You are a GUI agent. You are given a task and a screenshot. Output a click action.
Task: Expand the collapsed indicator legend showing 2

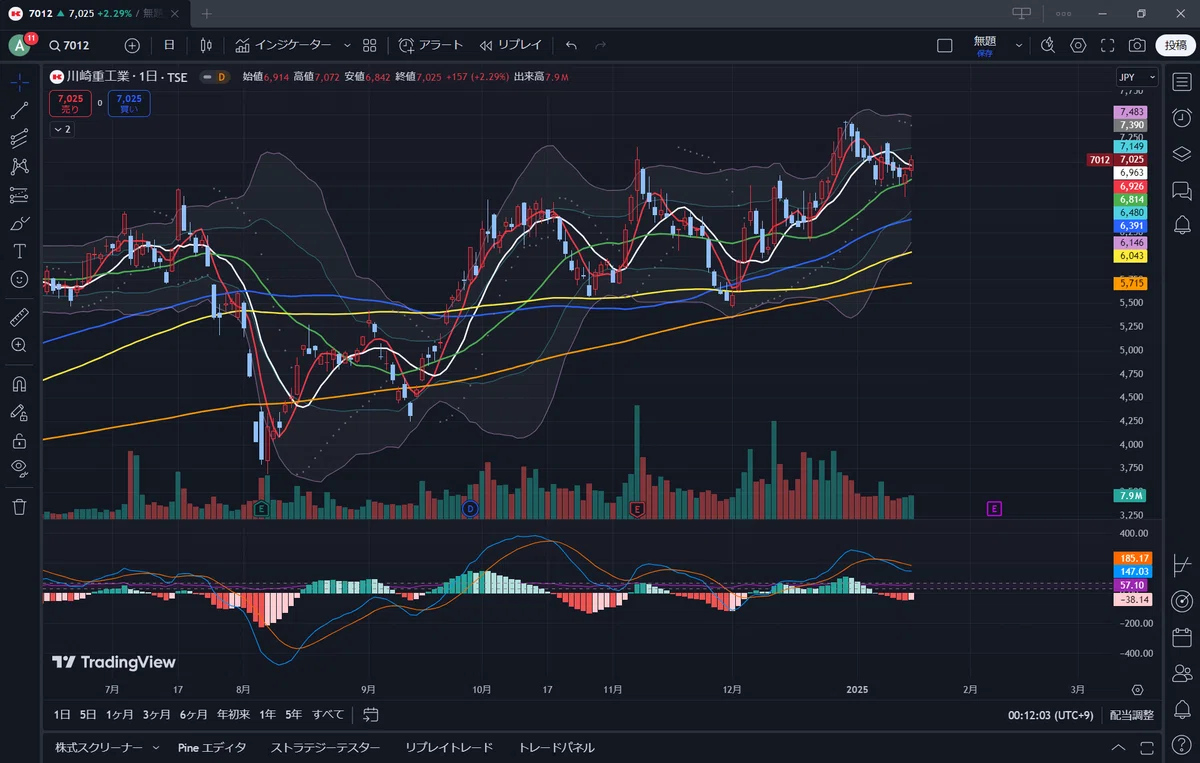tap(61, 130)
